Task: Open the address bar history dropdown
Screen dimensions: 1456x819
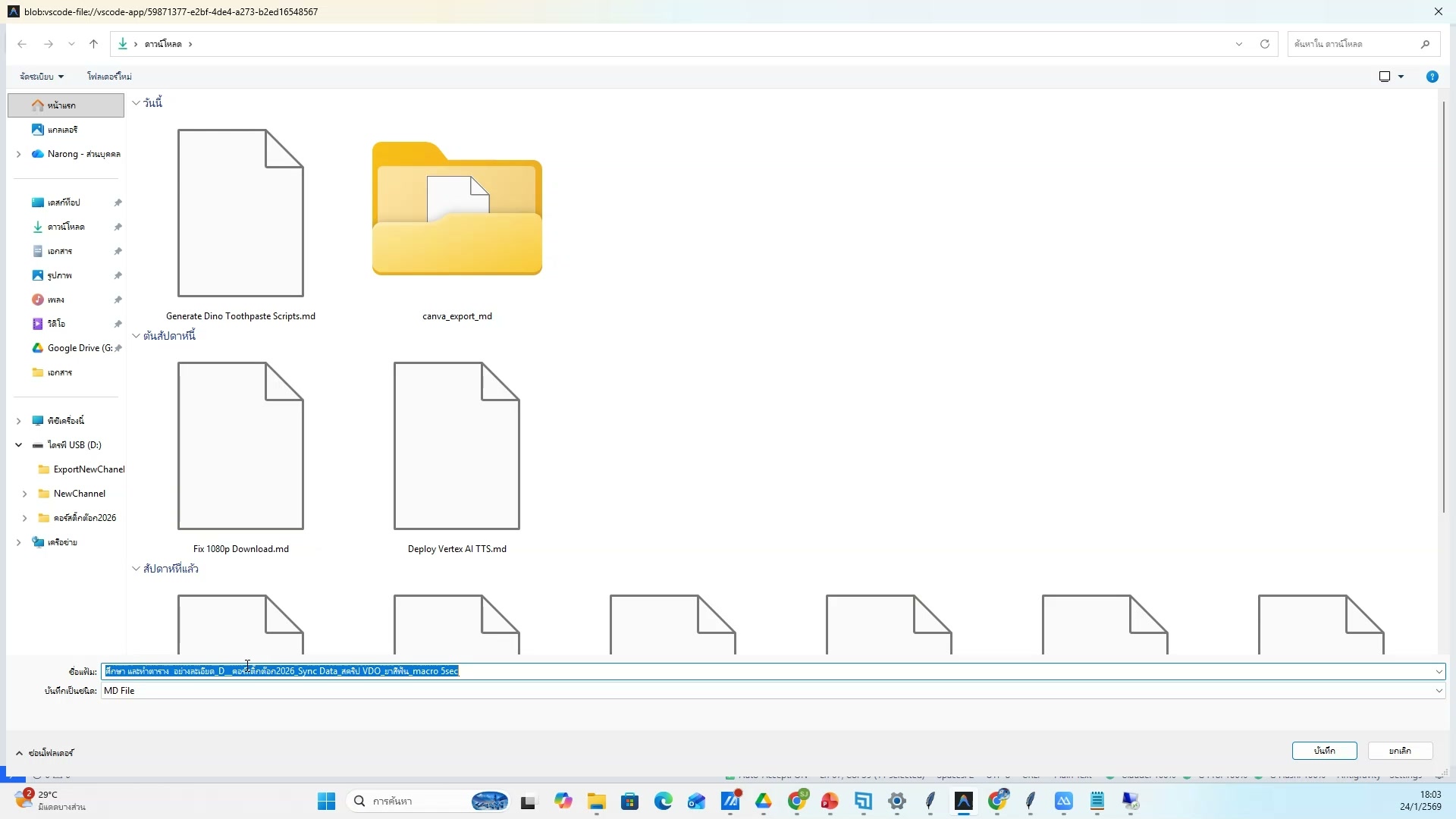Action: tap(1239, 44)
